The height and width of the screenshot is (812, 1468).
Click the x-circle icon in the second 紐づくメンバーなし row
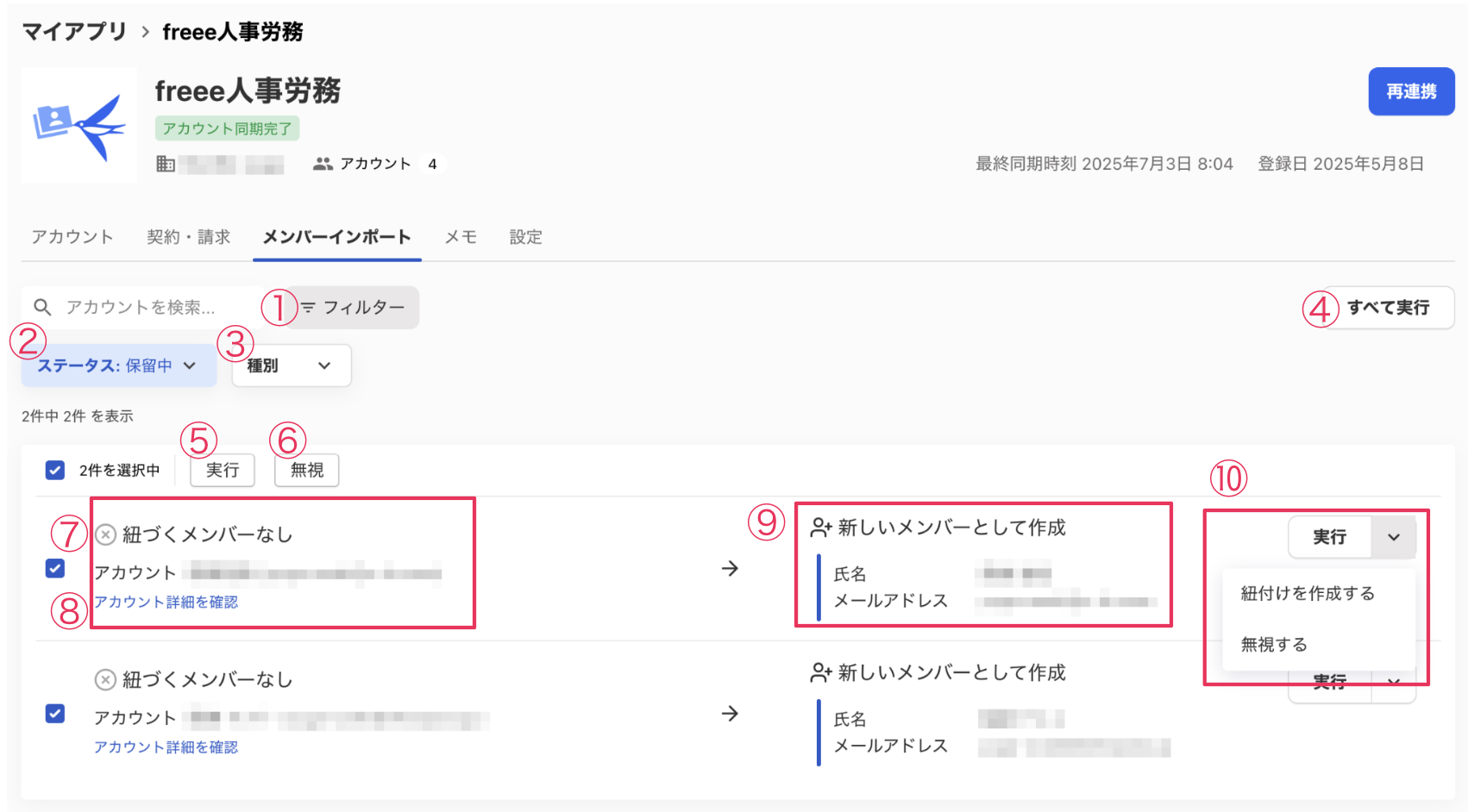coord(105,679)
